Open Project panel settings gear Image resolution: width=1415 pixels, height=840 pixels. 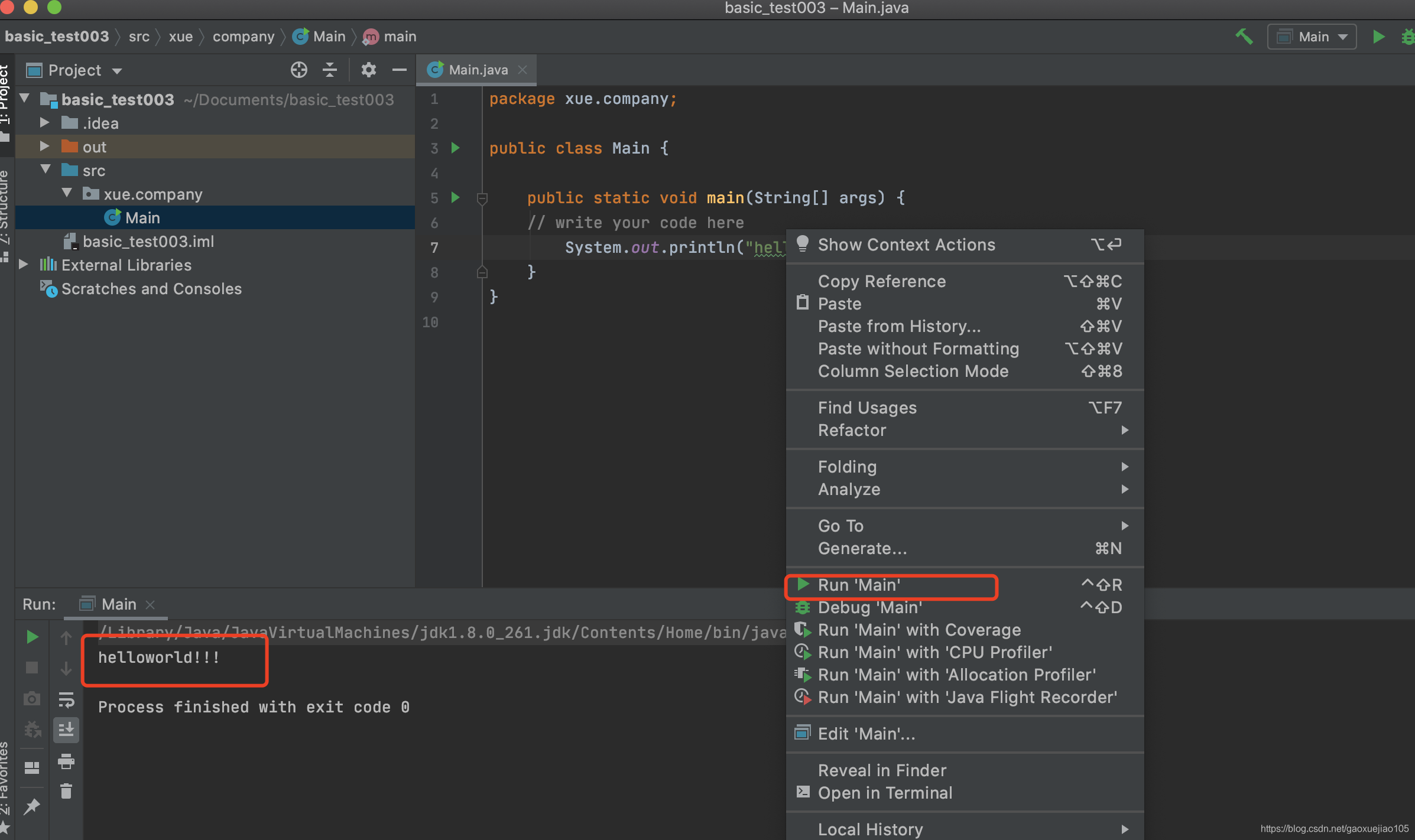click(x=368, y=70)
